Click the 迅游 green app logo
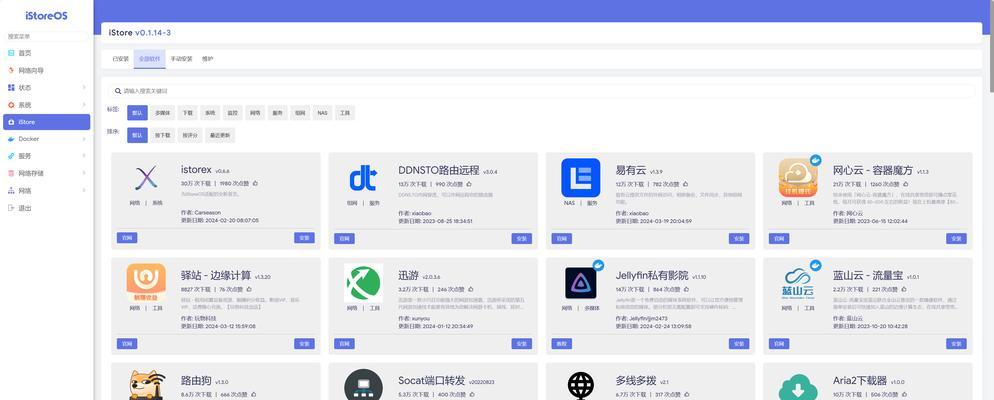994x400 pixels. pyautogui.click(x=363, y=283)
